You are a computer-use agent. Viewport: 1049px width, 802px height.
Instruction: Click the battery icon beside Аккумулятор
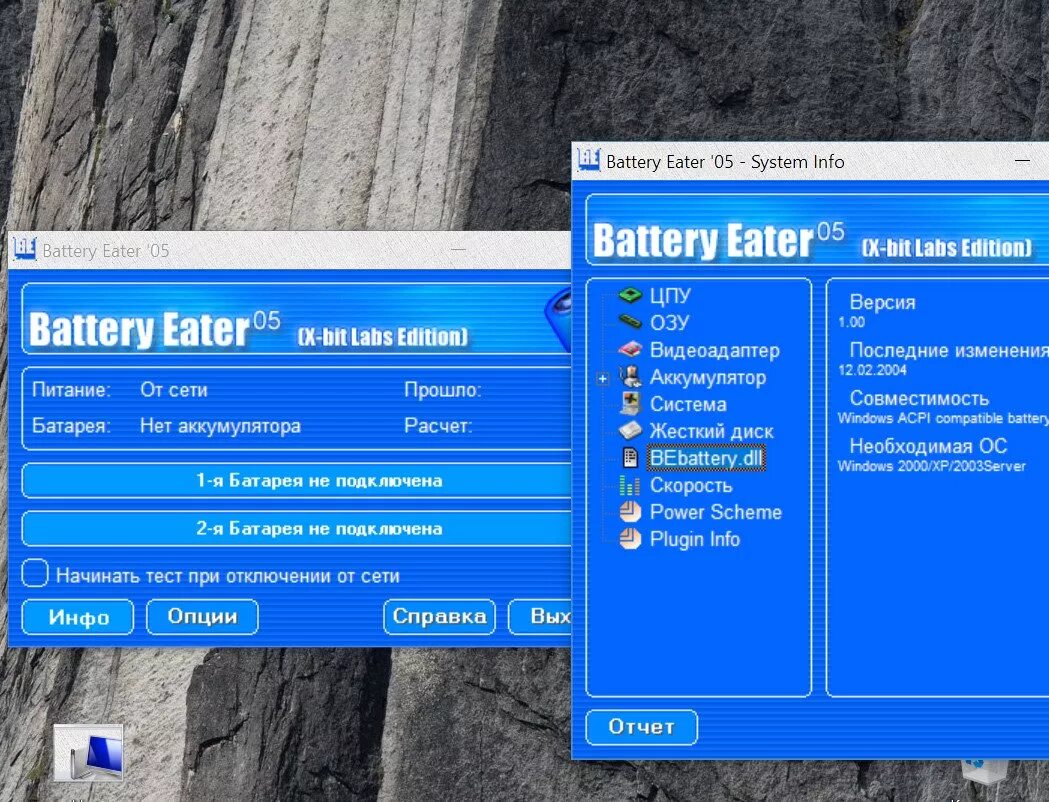(630, 377)
